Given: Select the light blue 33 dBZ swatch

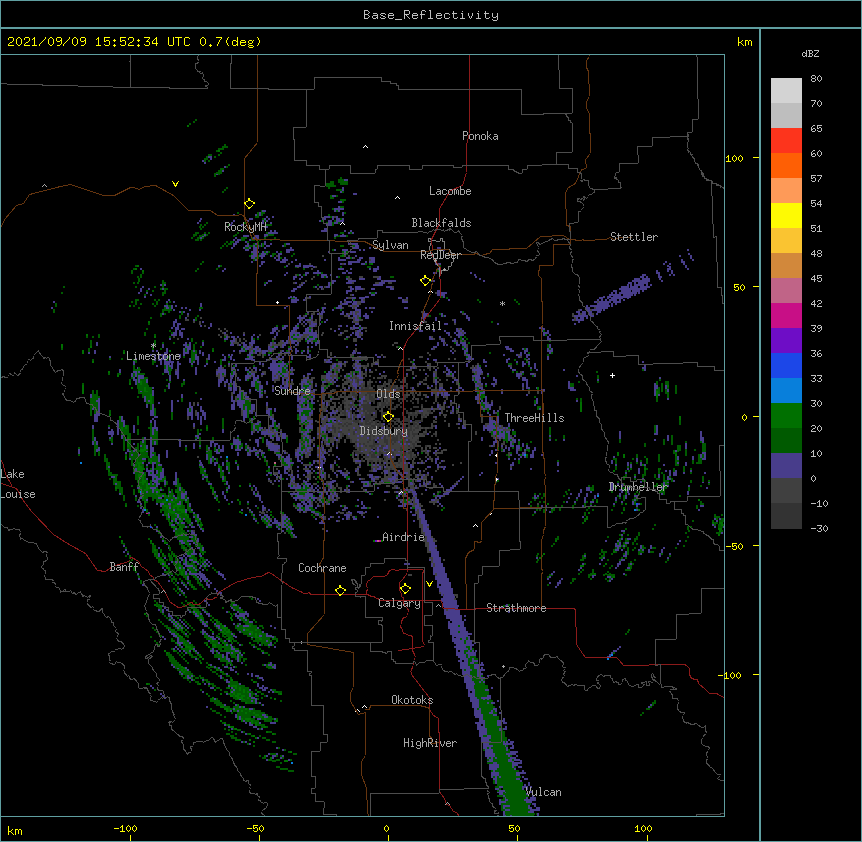Looking at the screenshot, I should pos(786,391).
